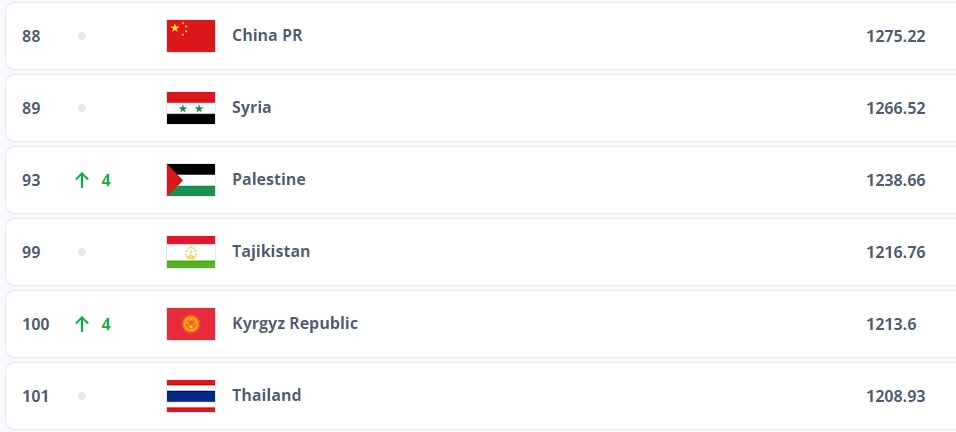Screen dimensions: 956x432
Task: Click the Tajikistan flag icon
Action: pyautogui.click(x=190, y=252)
